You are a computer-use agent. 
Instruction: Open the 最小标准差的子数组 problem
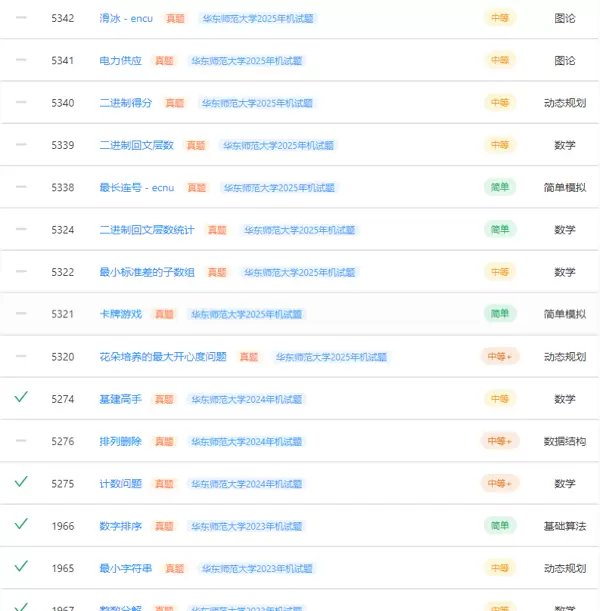tap(147, 272)
